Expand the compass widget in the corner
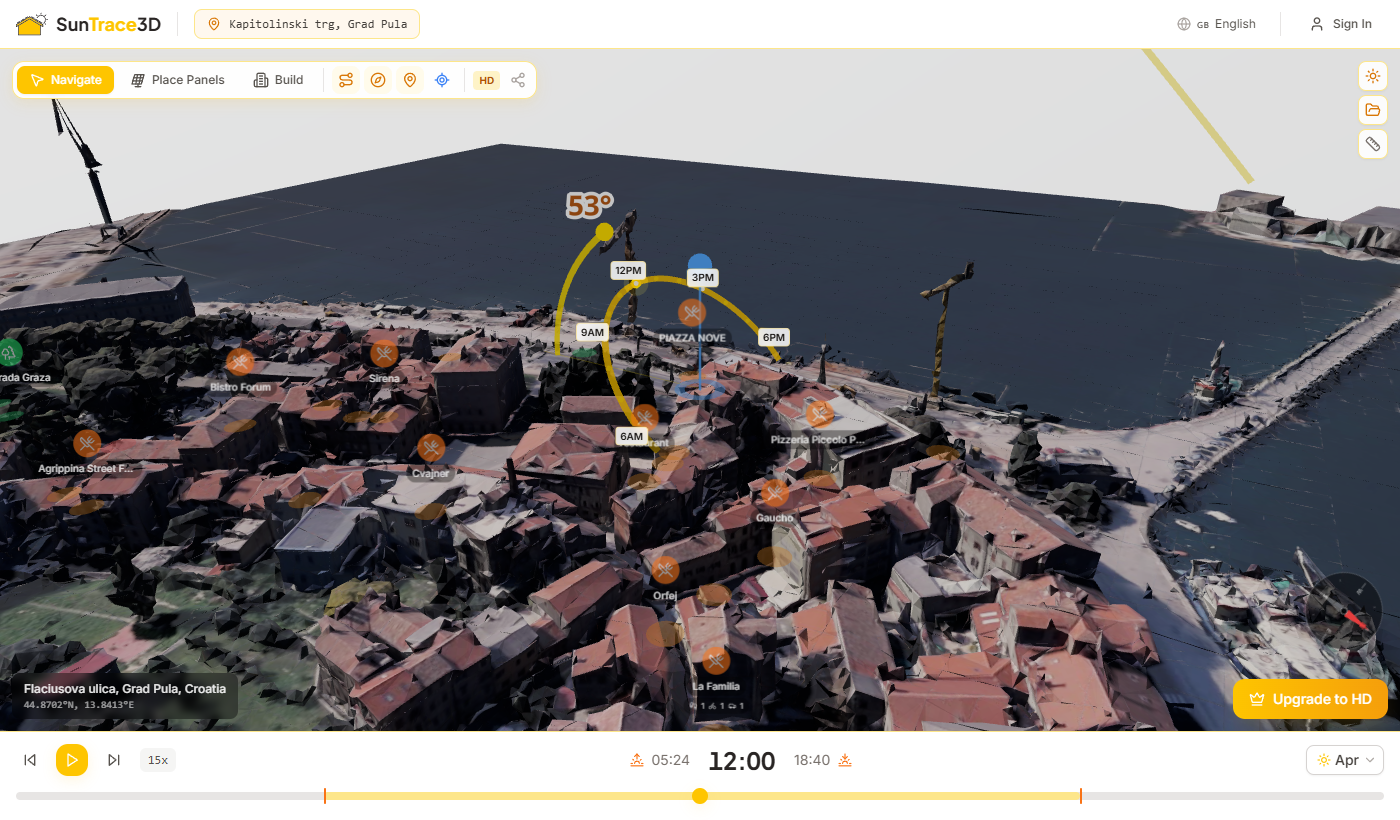The width and height of the screenshot is (1400, 820). coord(1343,611)
